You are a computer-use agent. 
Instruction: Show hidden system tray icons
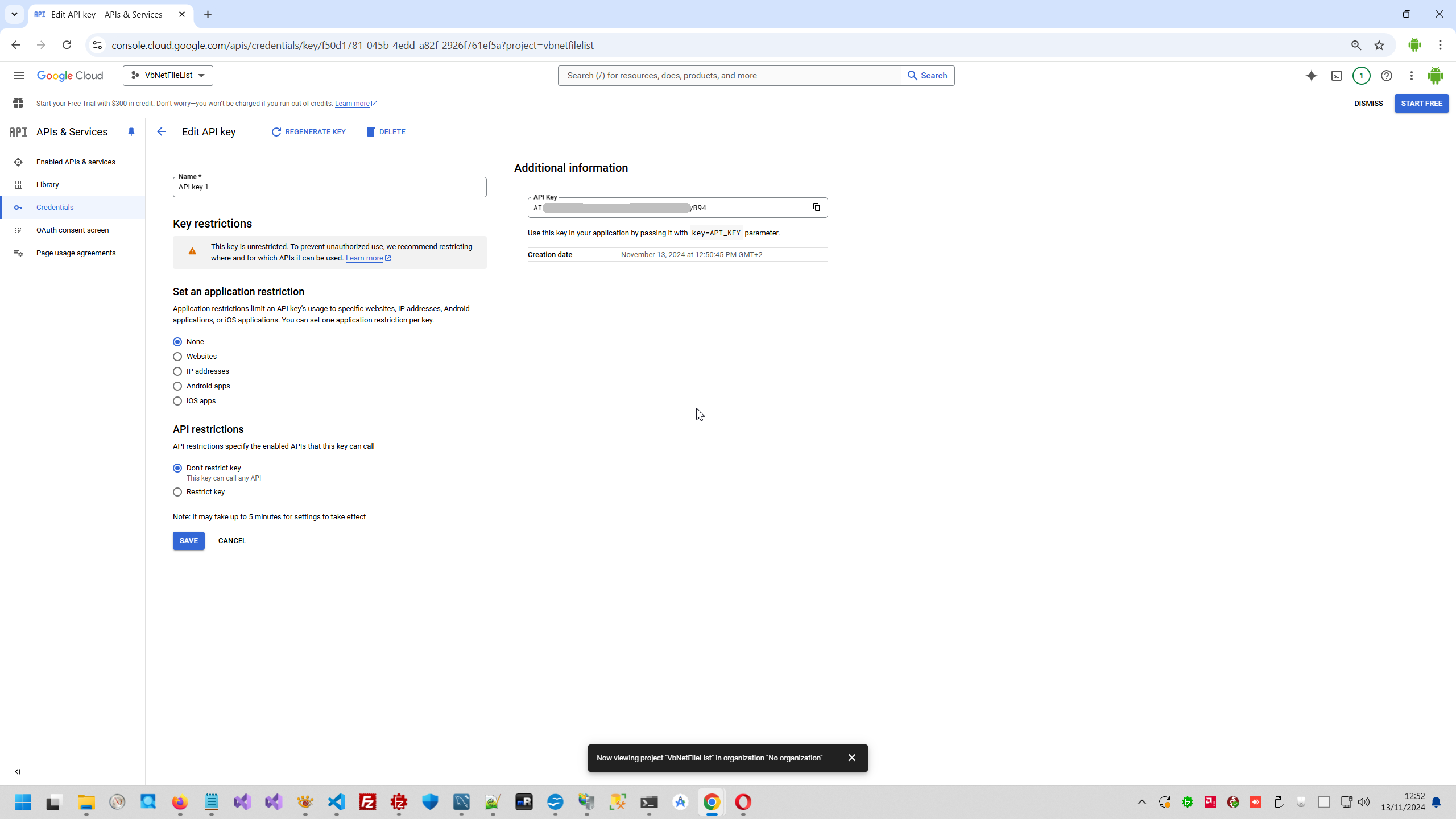[x=1141, y=803]
